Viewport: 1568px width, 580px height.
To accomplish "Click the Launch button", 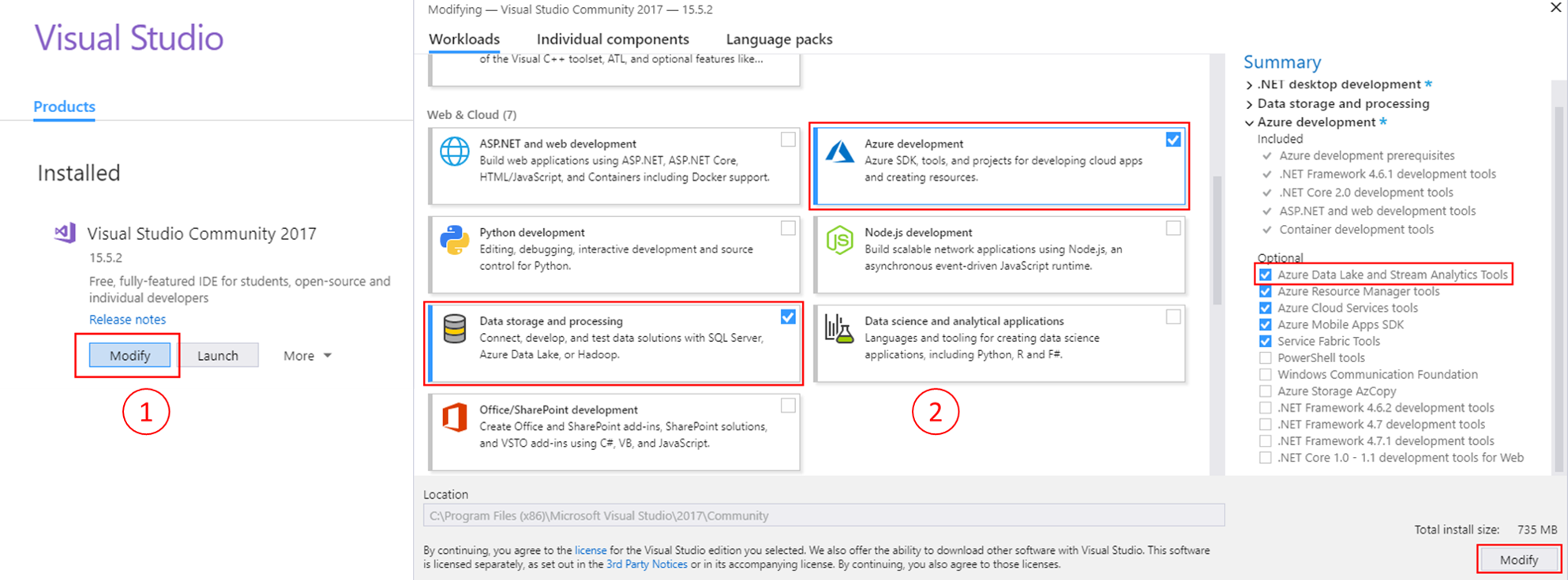I will (218, 355).
